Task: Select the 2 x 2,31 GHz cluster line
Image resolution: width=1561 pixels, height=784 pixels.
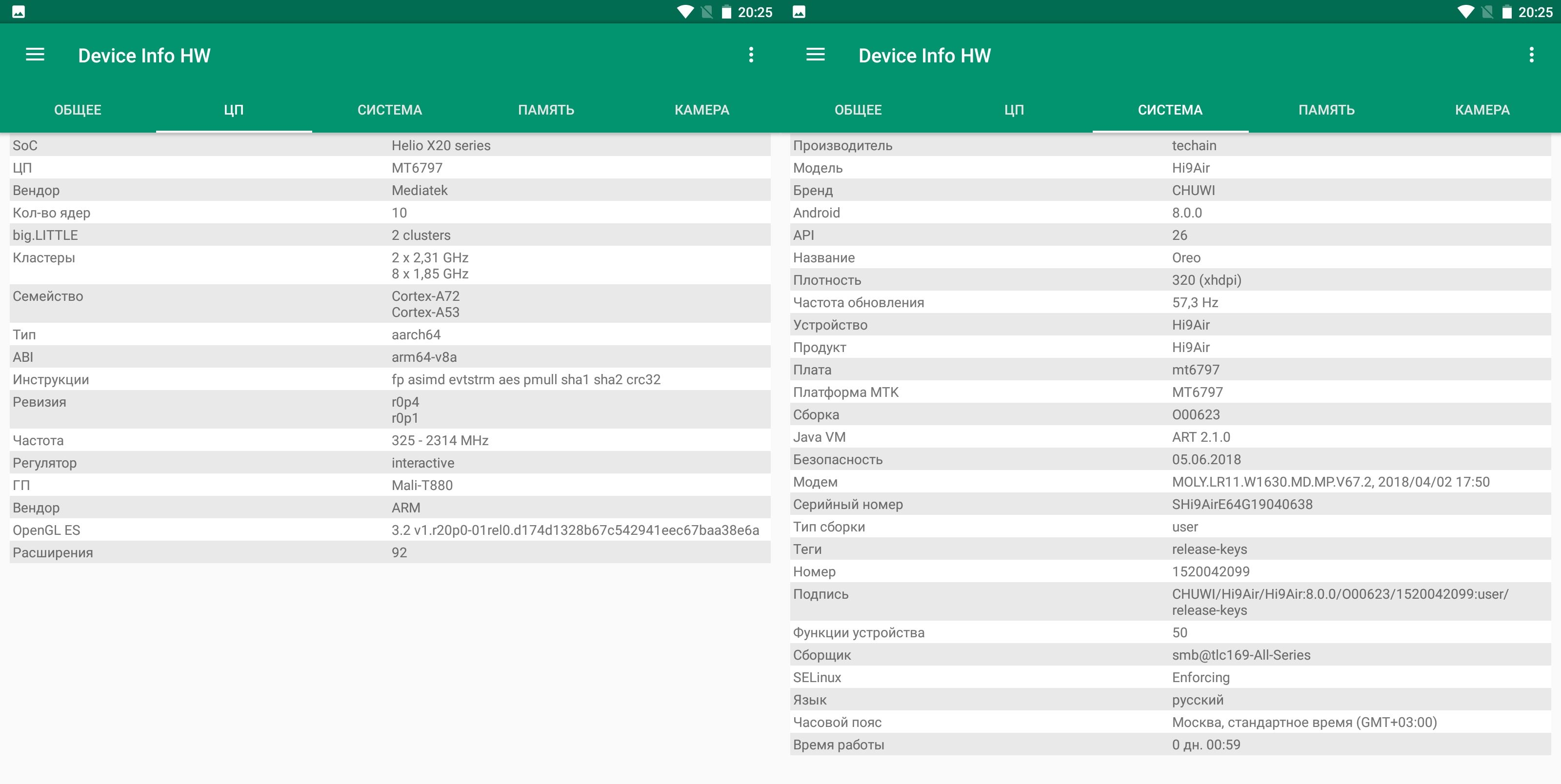Action: pos(430,257)
